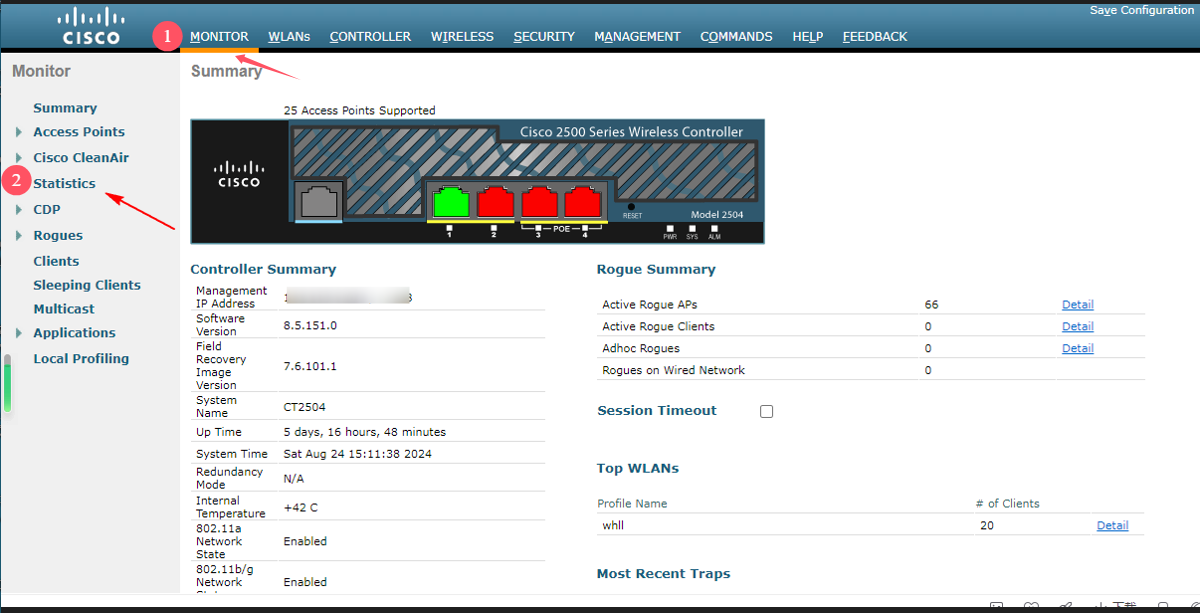Screen dimensions: 1200x613
Task: Click green port 1 on the controller
Action: 450,201
